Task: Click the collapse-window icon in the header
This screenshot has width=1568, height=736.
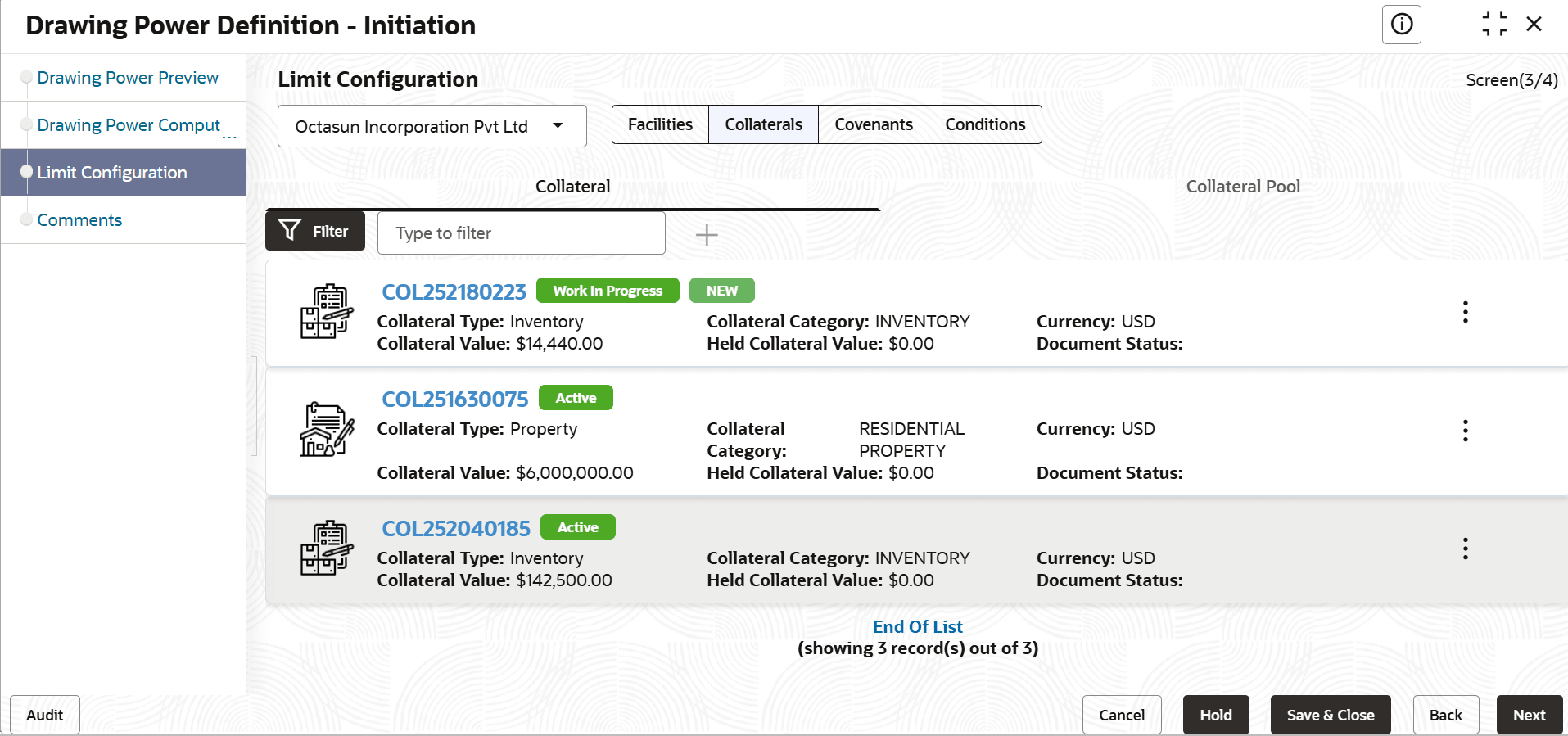Action: coord(1494,25)
